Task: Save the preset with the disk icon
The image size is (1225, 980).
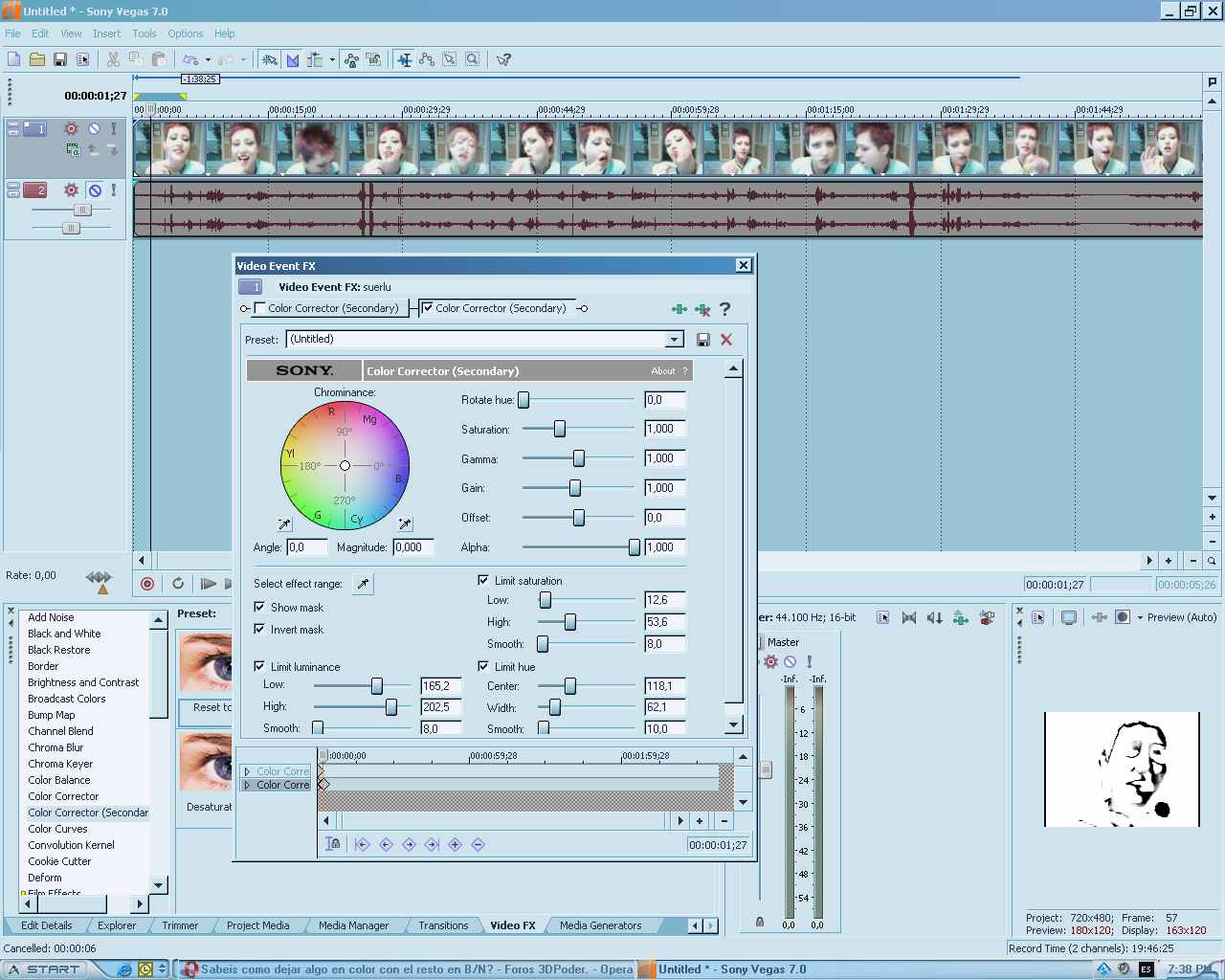Action: tap(703, 340)
